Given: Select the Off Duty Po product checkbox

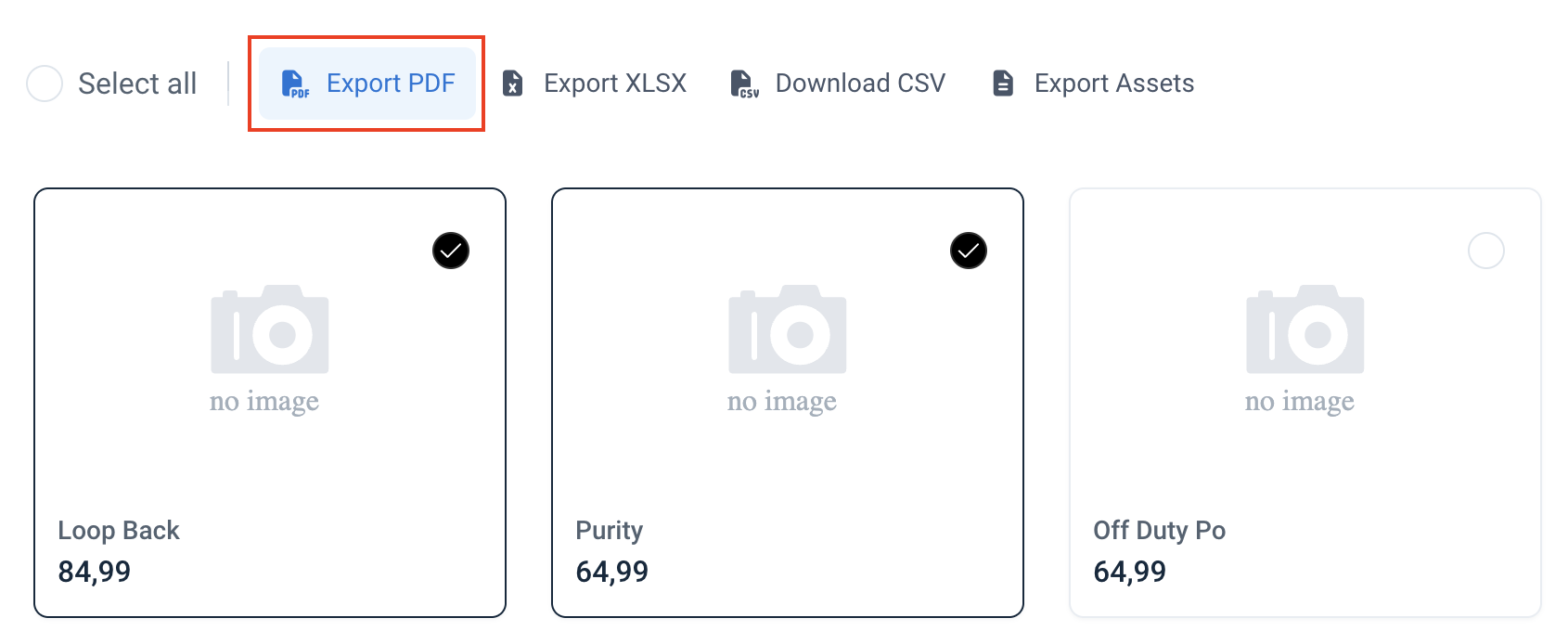Looking at the screenshot, I should tap(1486, 251).
